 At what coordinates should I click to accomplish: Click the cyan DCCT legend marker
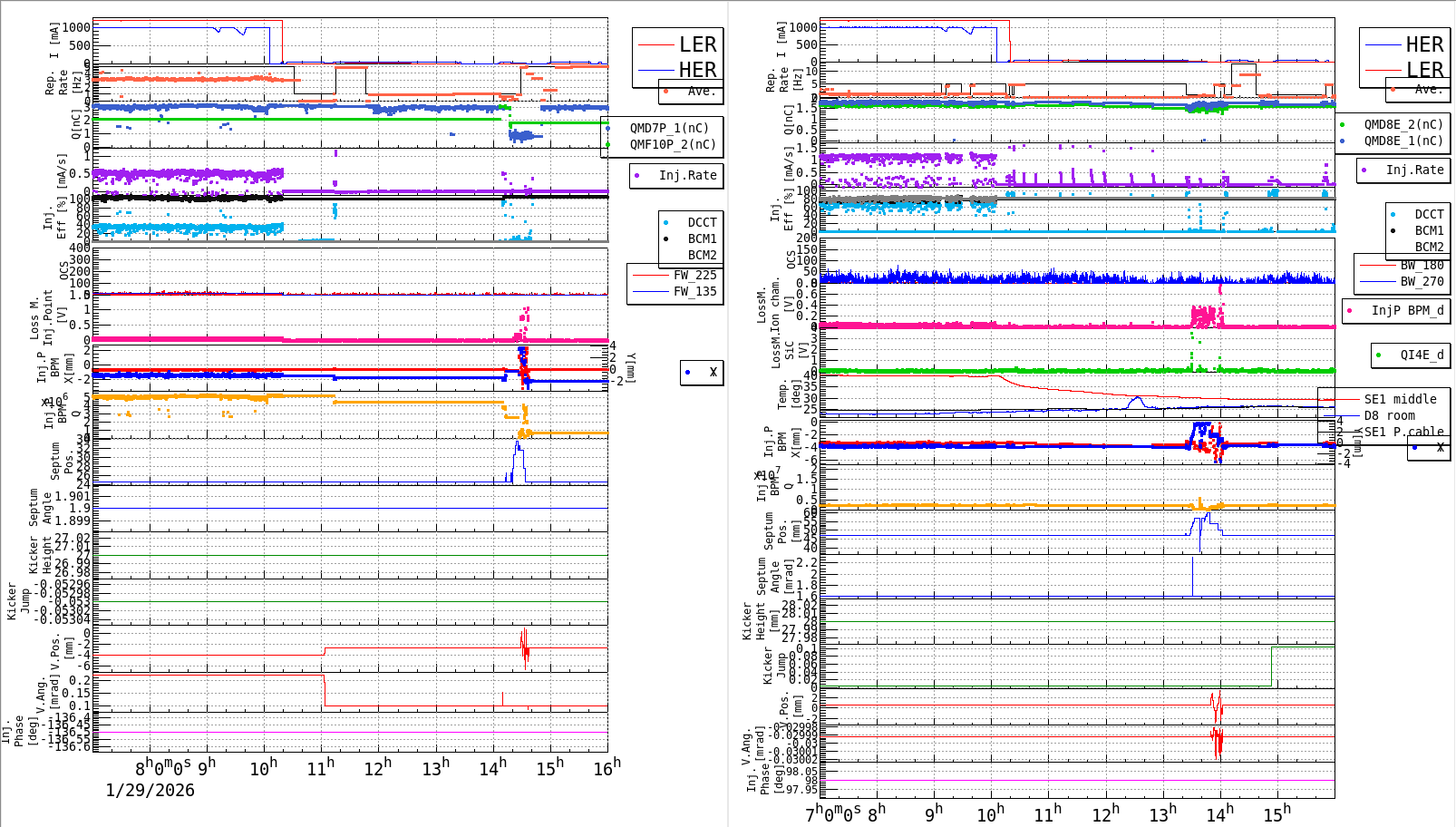pos(667,221)
